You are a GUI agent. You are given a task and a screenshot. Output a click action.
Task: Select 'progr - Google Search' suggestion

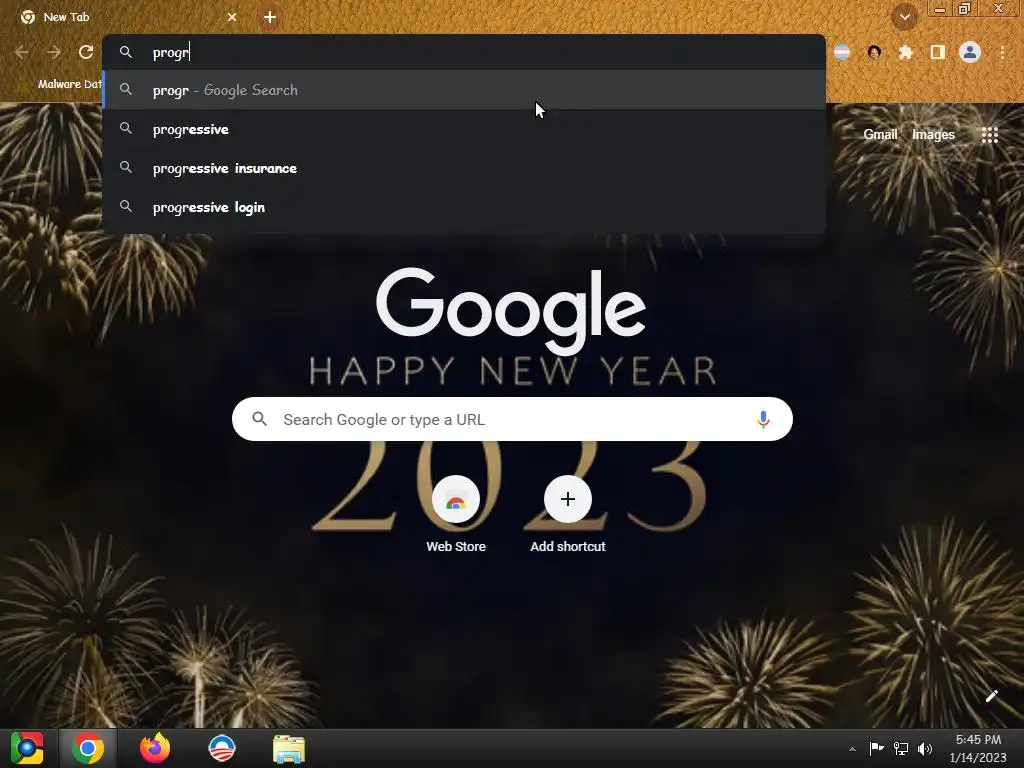point(464,90)
